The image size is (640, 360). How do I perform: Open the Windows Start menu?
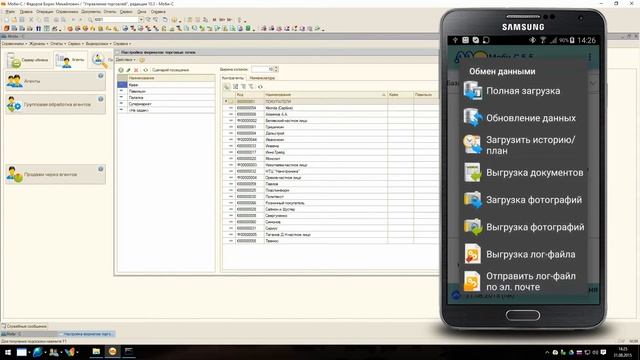[7, 352]
